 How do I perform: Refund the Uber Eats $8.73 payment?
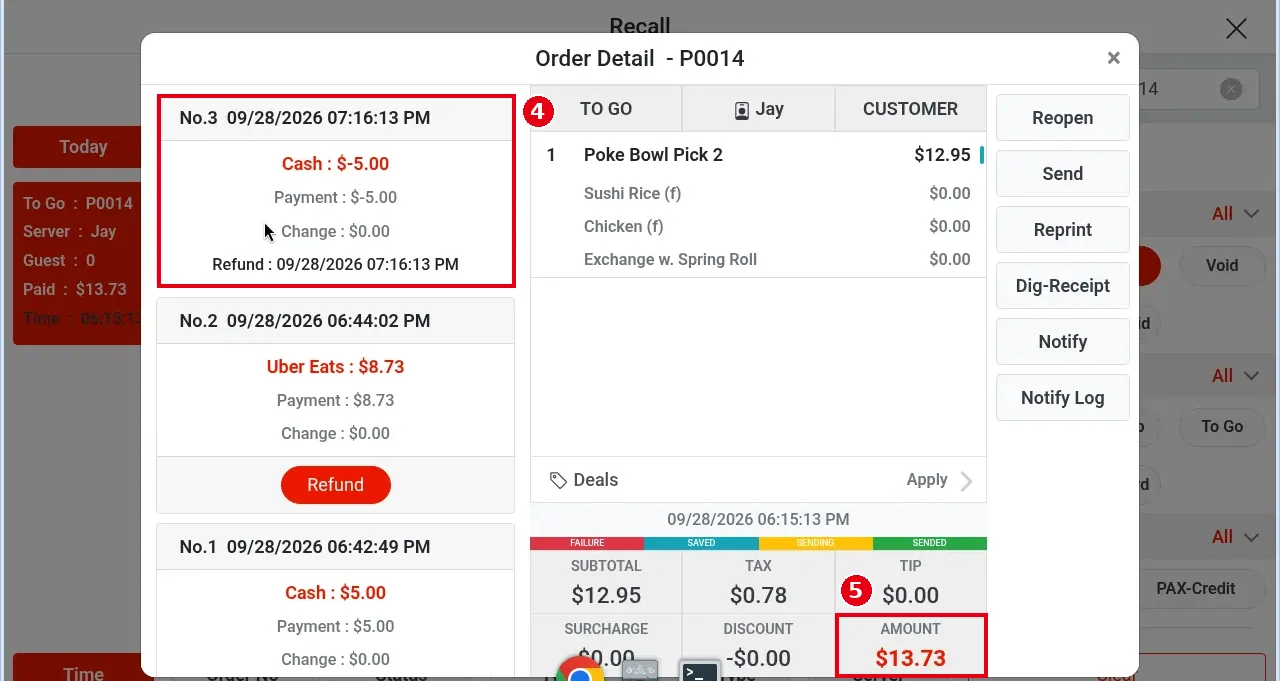pos(335,485)
